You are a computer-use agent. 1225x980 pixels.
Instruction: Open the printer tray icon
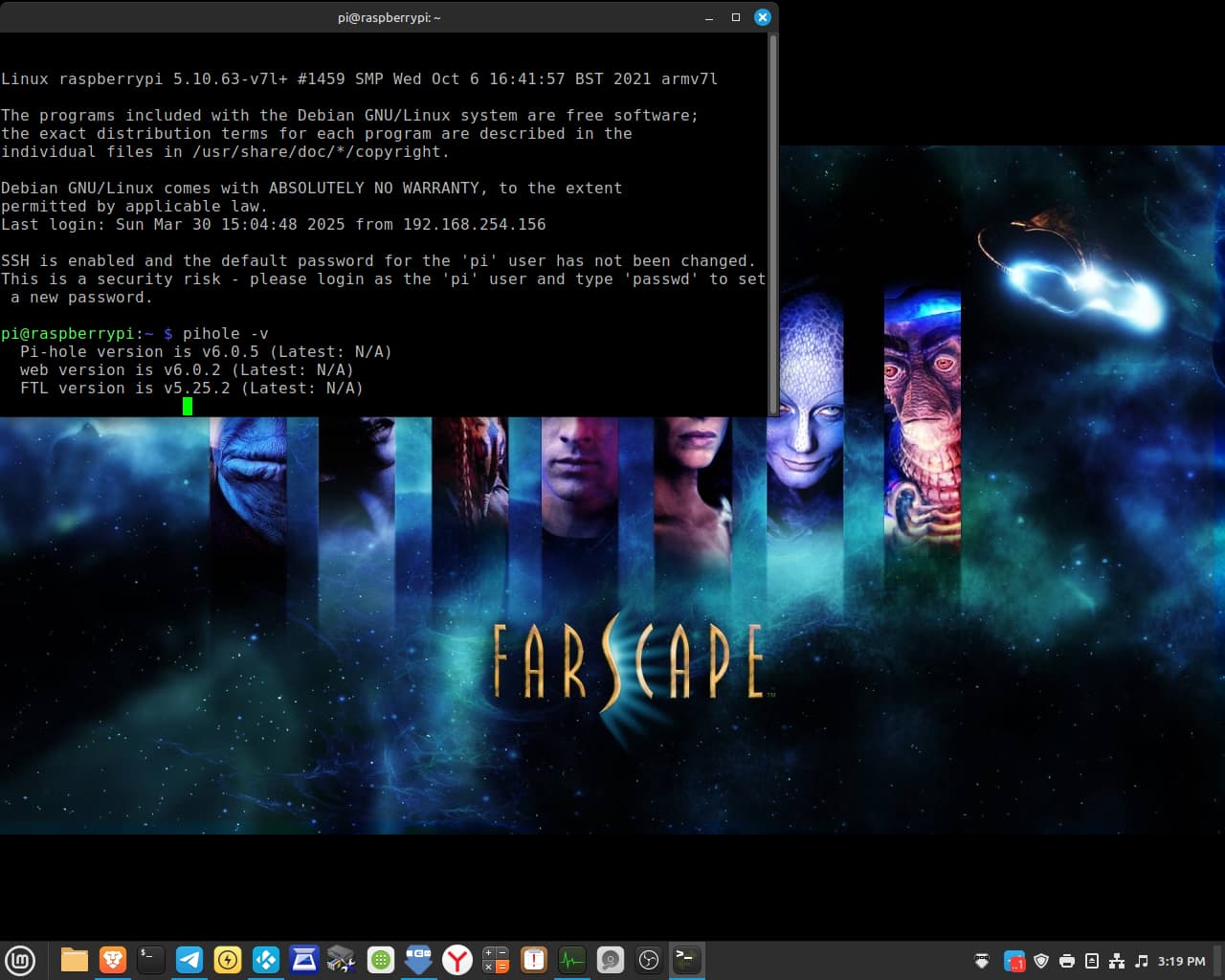point(1067,961)
